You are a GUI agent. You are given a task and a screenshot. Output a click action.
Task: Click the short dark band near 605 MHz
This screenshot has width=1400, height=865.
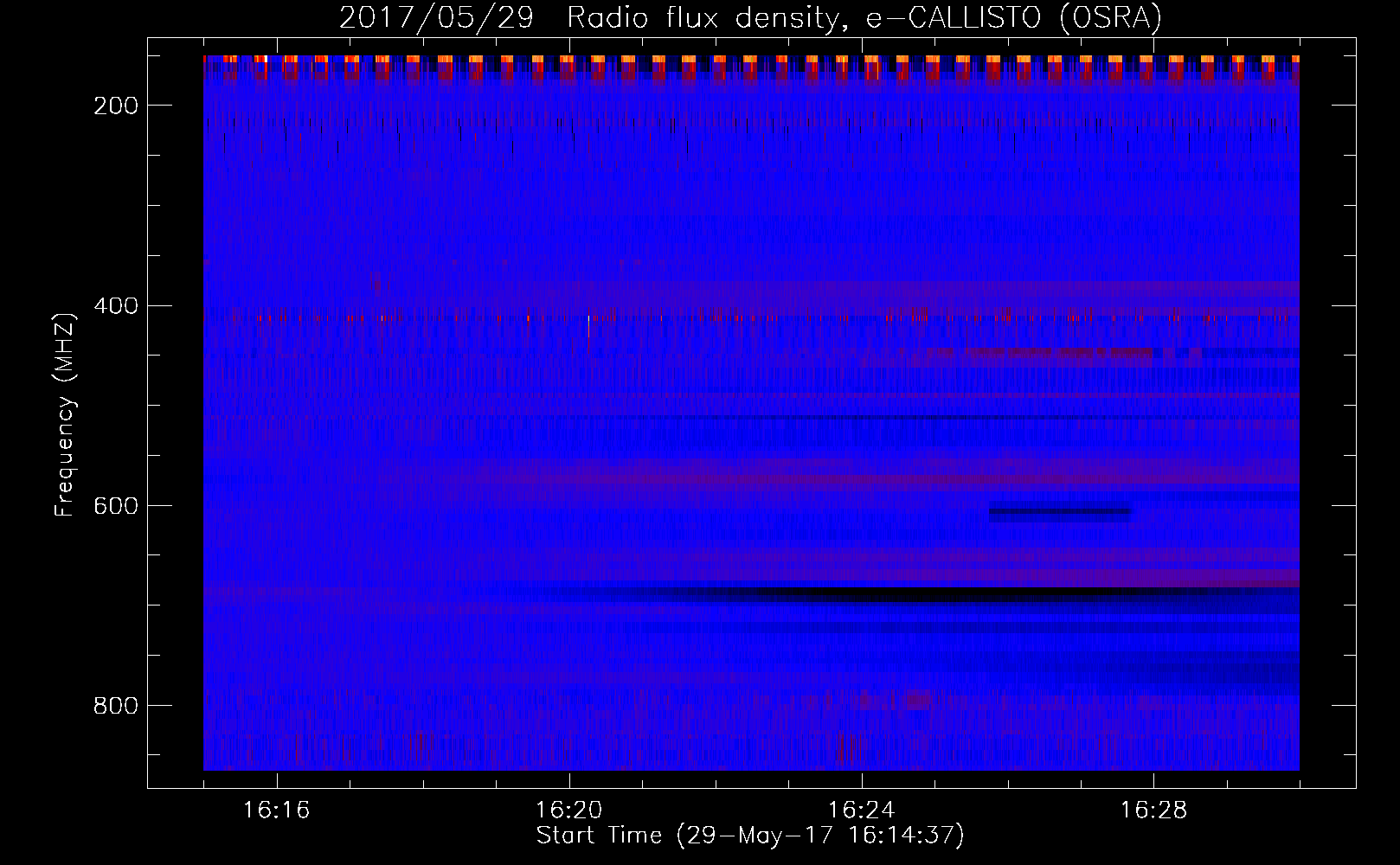point(1060,511)
